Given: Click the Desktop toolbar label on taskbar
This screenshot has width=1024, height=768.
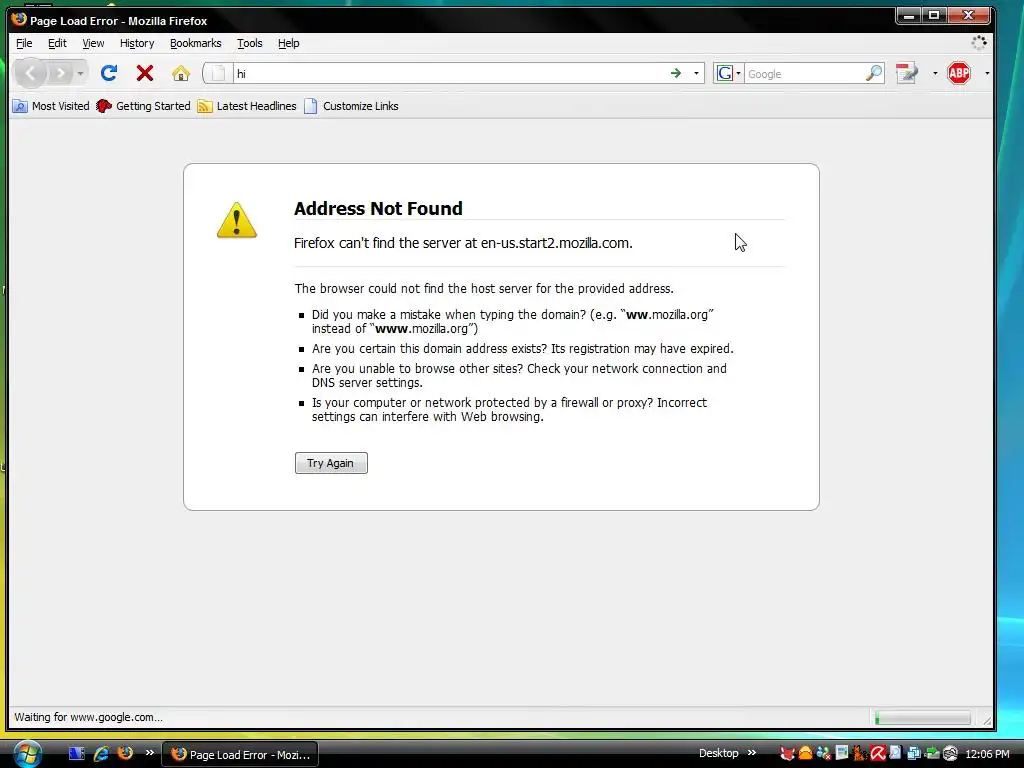Looking at the screenshot, I should tap(718, 753).
